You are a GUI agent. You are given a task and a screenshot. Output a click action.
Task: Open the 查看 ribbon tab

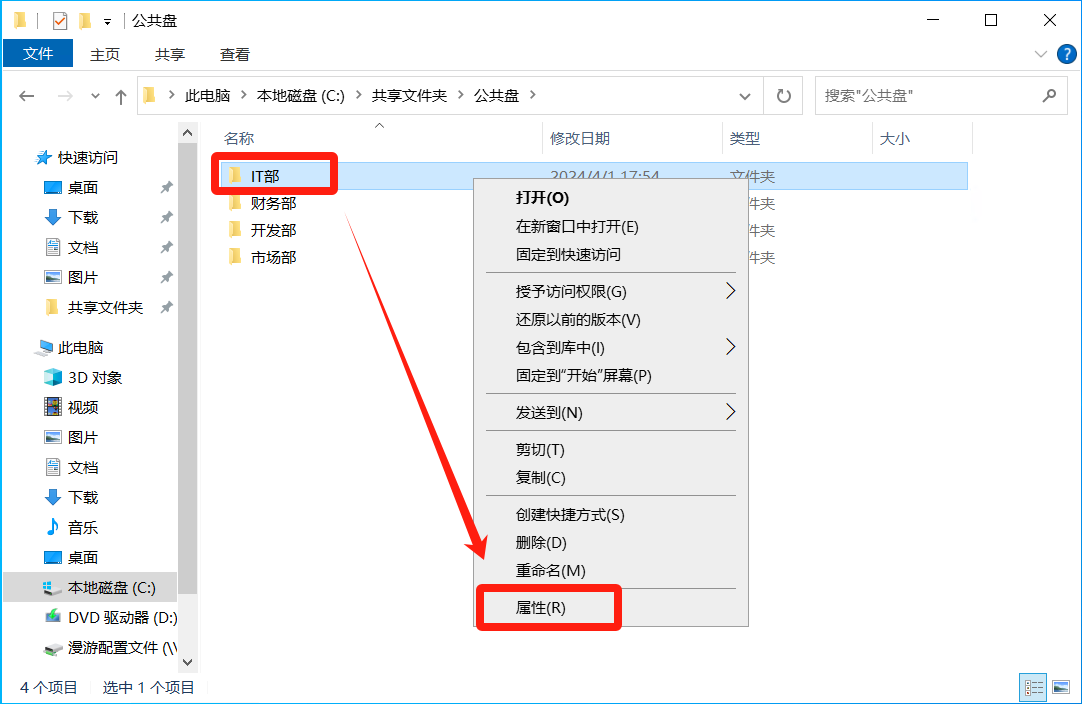click(235, 54)
